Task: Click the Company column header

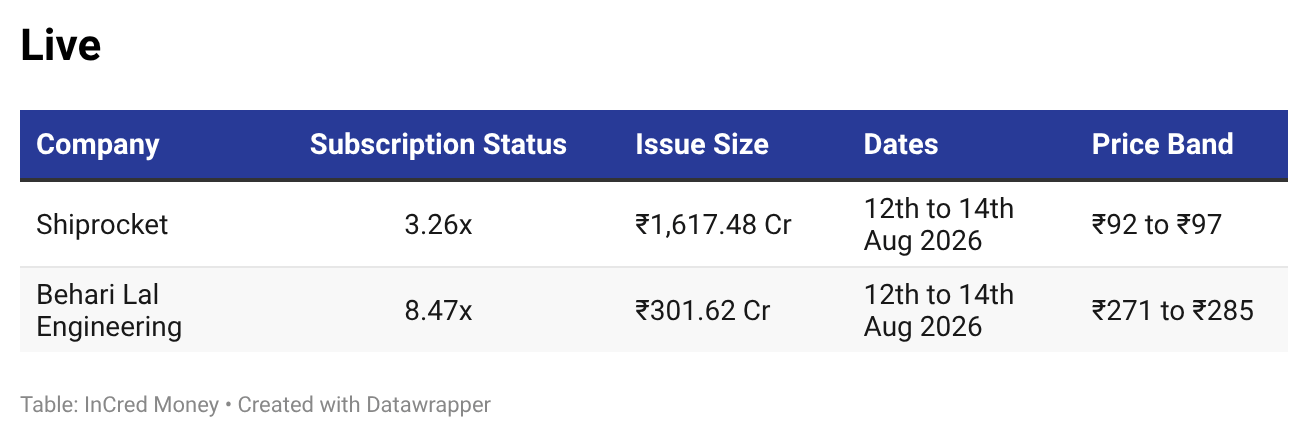Action: (x=98, y=144)
